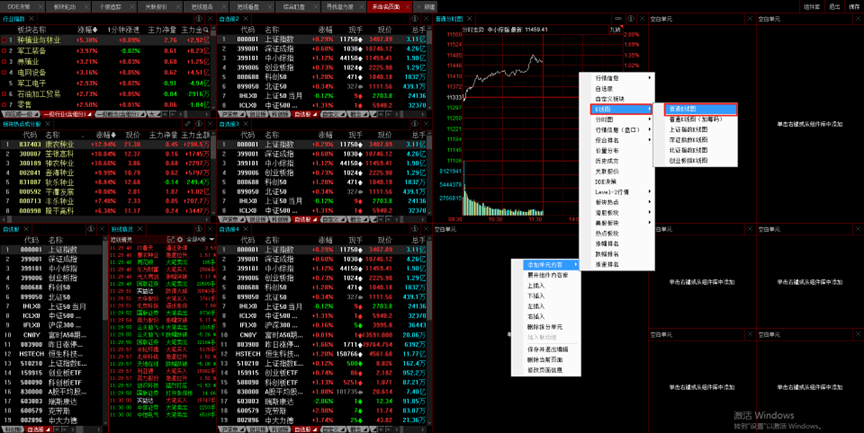The width and height of the screenshot is (864, 433).
Task: Open the 全部A股 dropdown in 短线精灵
Action: [x=201, y=240]
